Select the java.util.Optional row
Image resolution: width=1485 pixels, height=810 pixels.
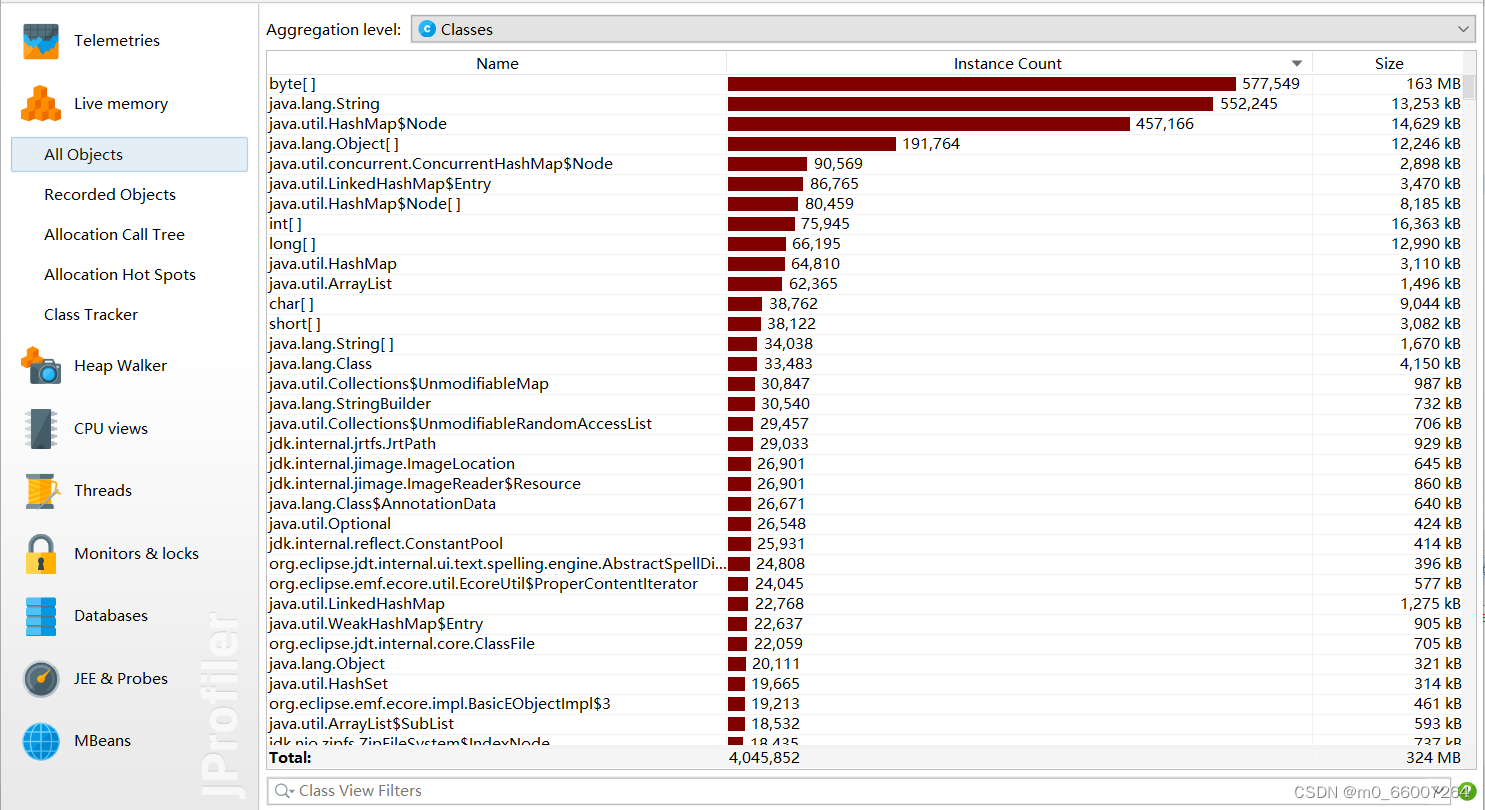coord(866,524)
